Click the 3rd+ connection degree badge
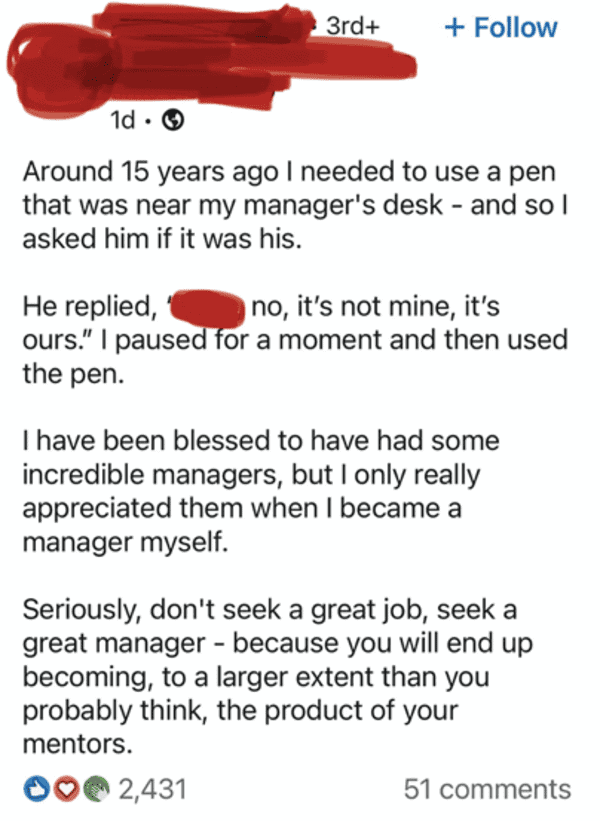 pos(352,26)
